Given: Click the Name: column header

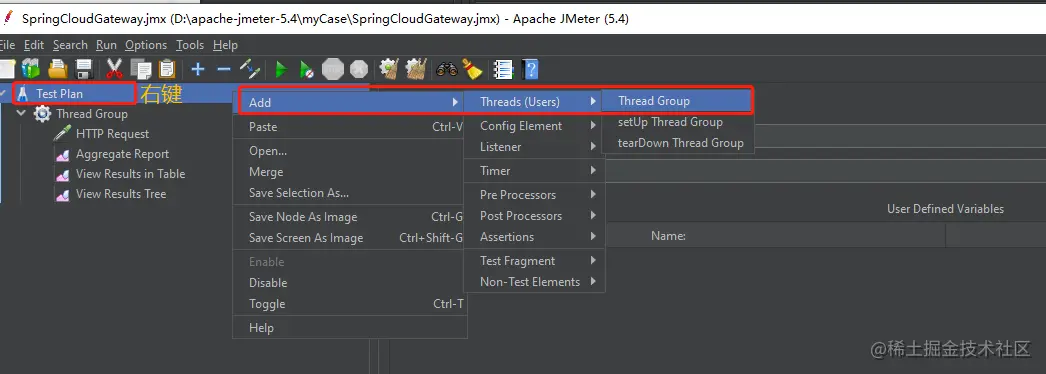Looking at the screenshot, I should [668, 236].
